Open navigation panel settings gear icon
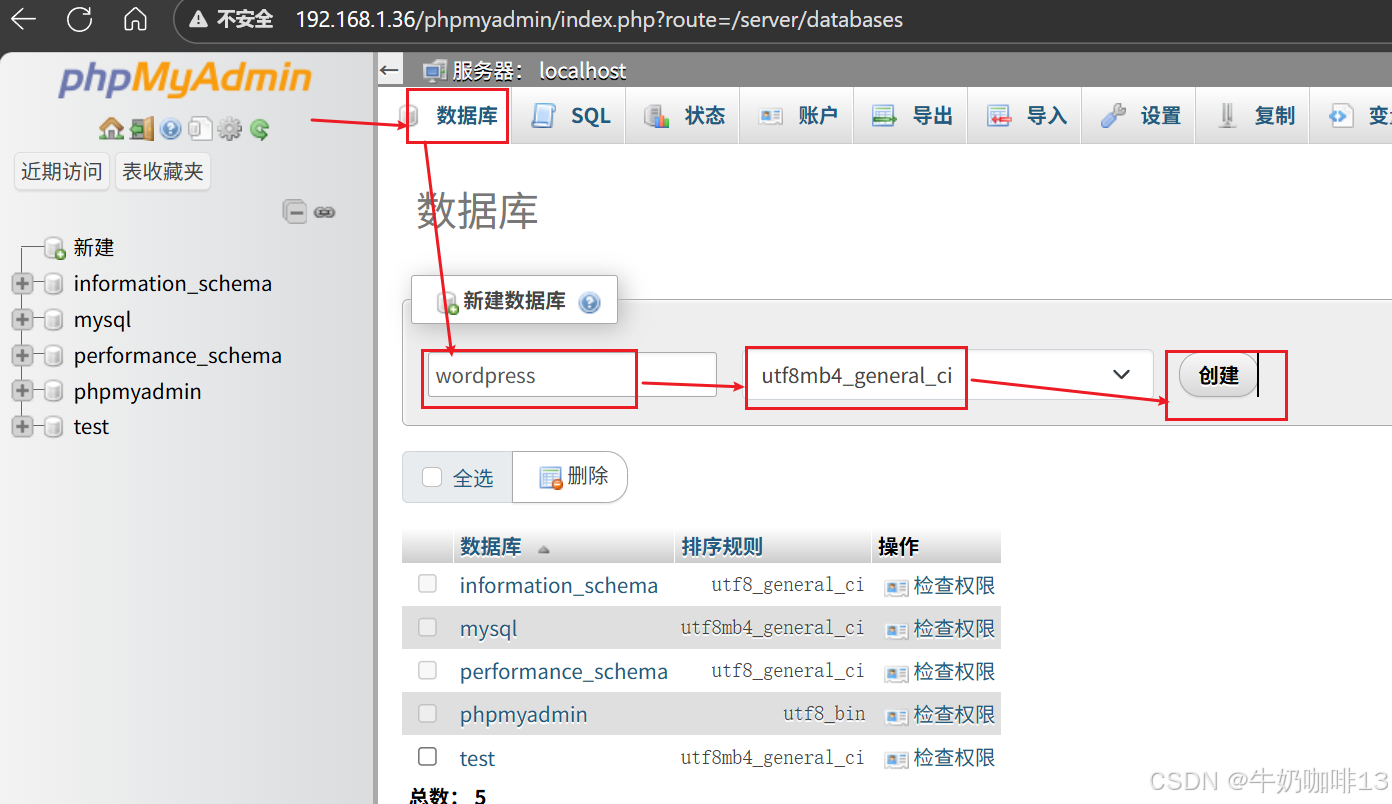Image resolution: width=1392 pixels, height=804 pixels. coord(230,129)
